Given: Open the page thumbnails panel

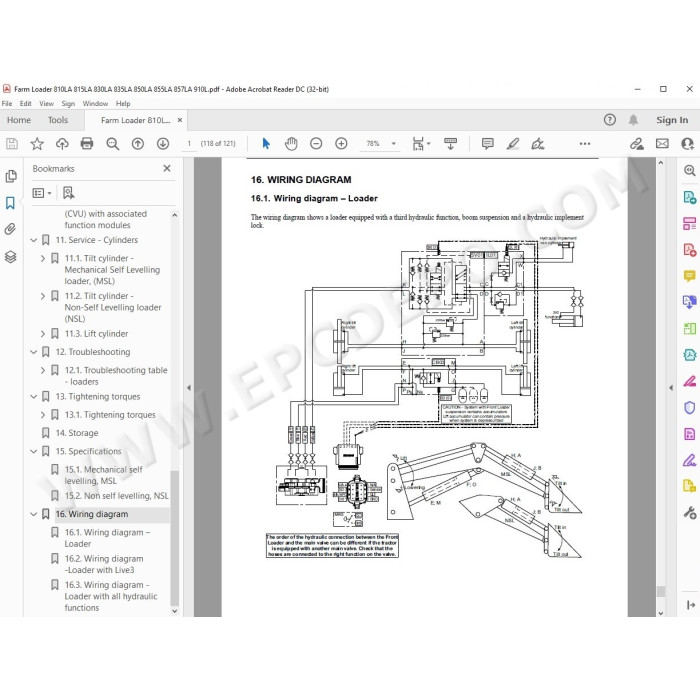Looking at the screenshot, I should 11,176.
